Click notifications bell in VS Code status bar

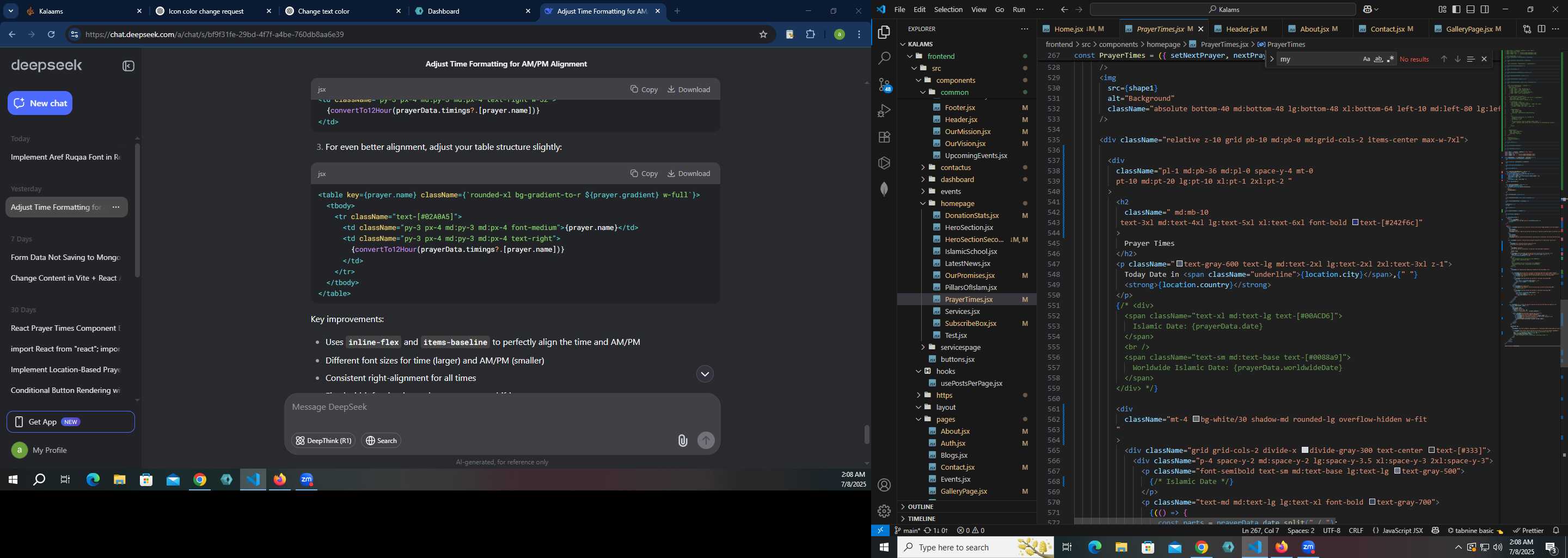click(1556, 531)
